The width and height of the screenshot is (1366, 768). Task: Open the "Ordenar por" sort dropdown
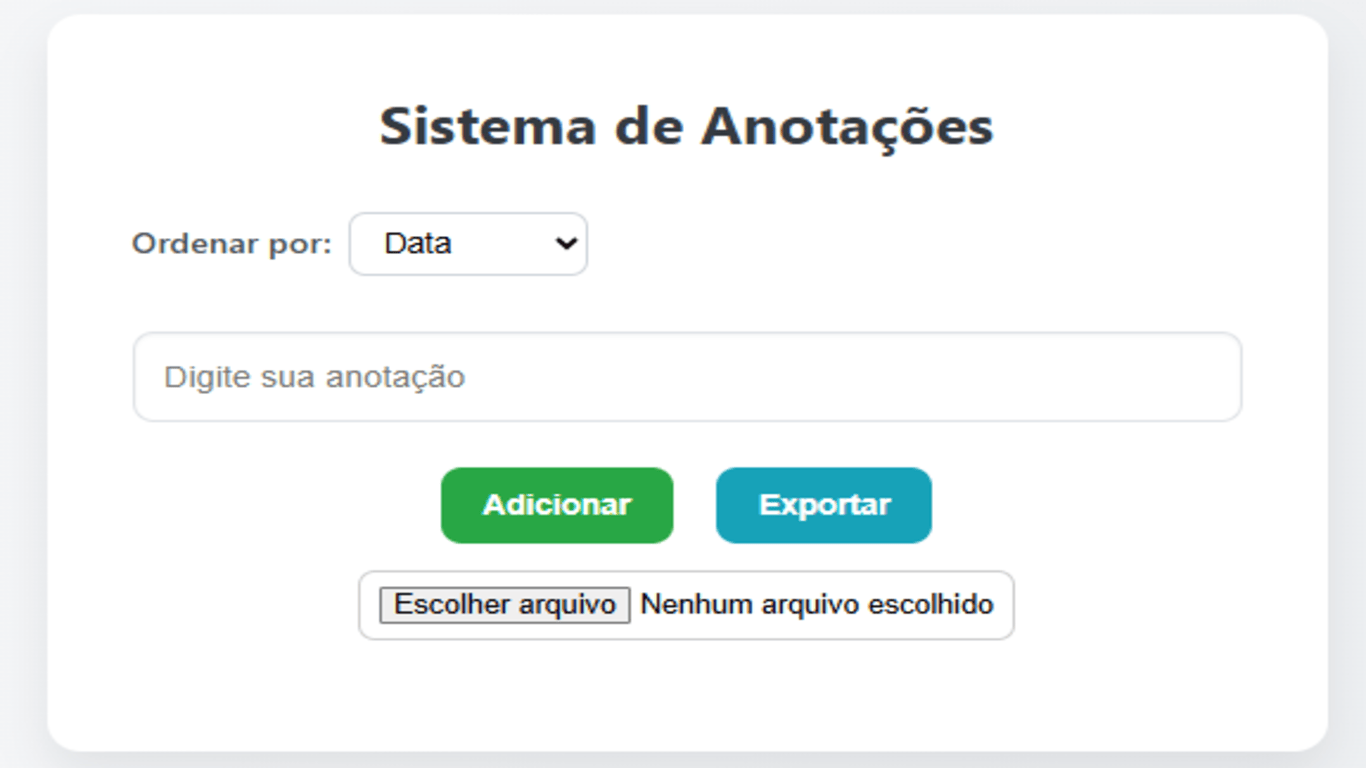pyautogui.click(x=467, y=243)
